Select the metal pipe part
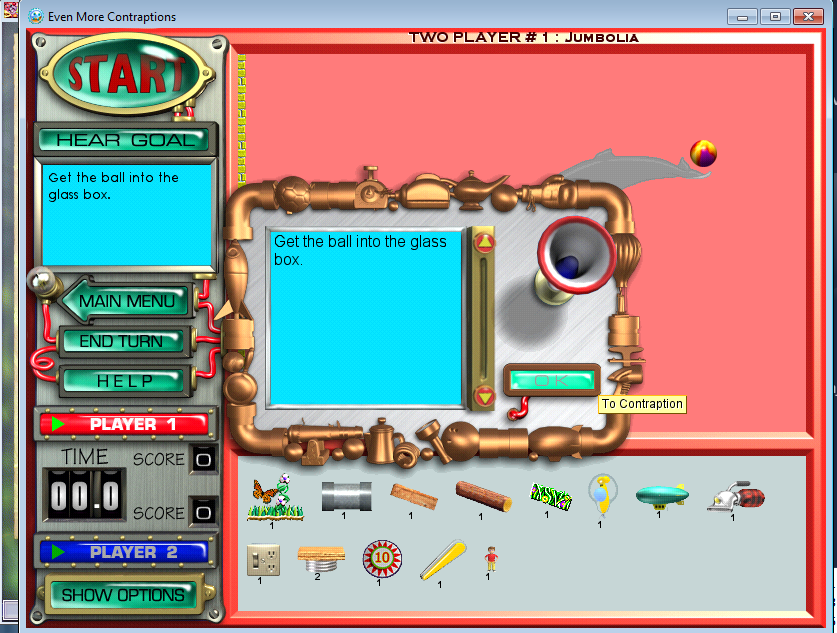 click(346, 494)
